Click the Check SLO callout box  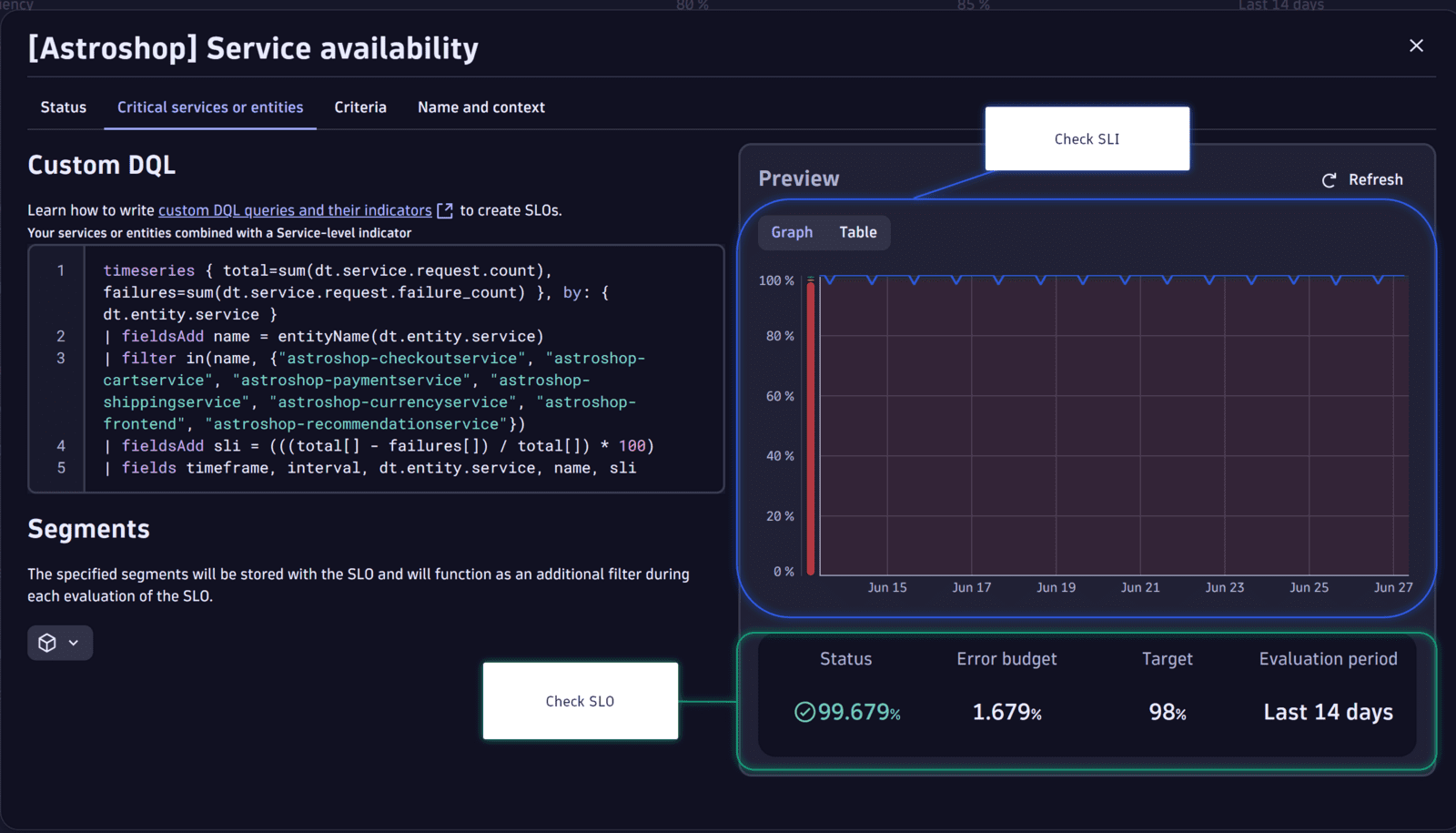click(580, 701)
